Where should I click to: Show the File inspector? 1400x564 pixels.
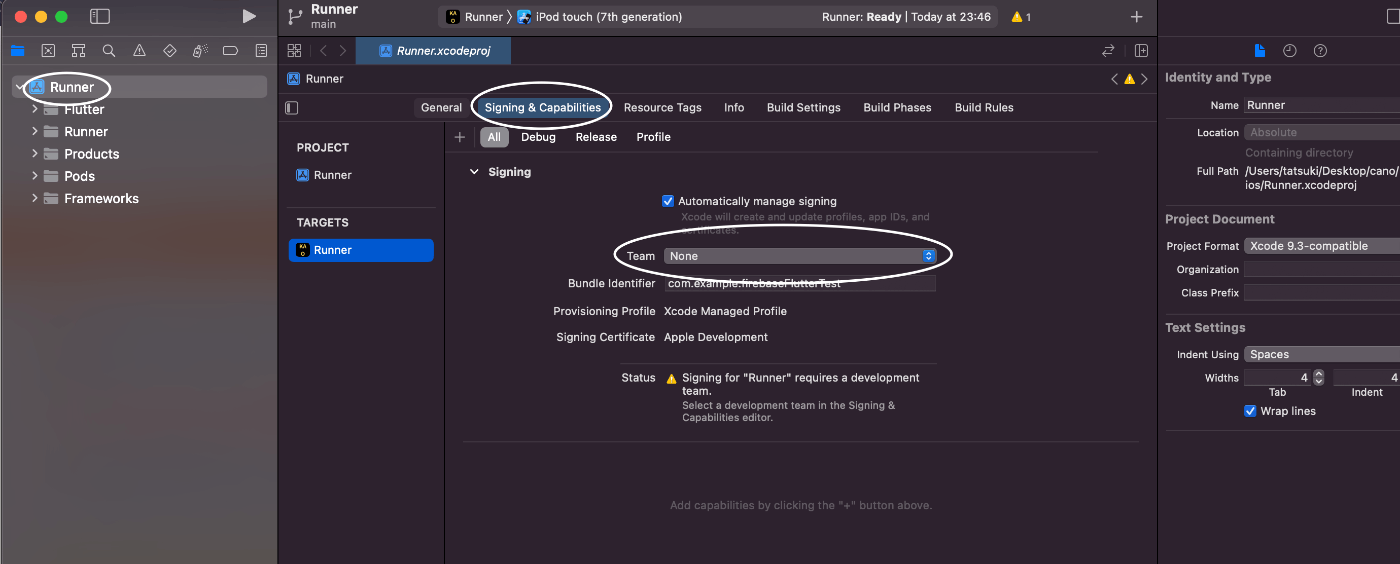click(x=1260, y=50)
